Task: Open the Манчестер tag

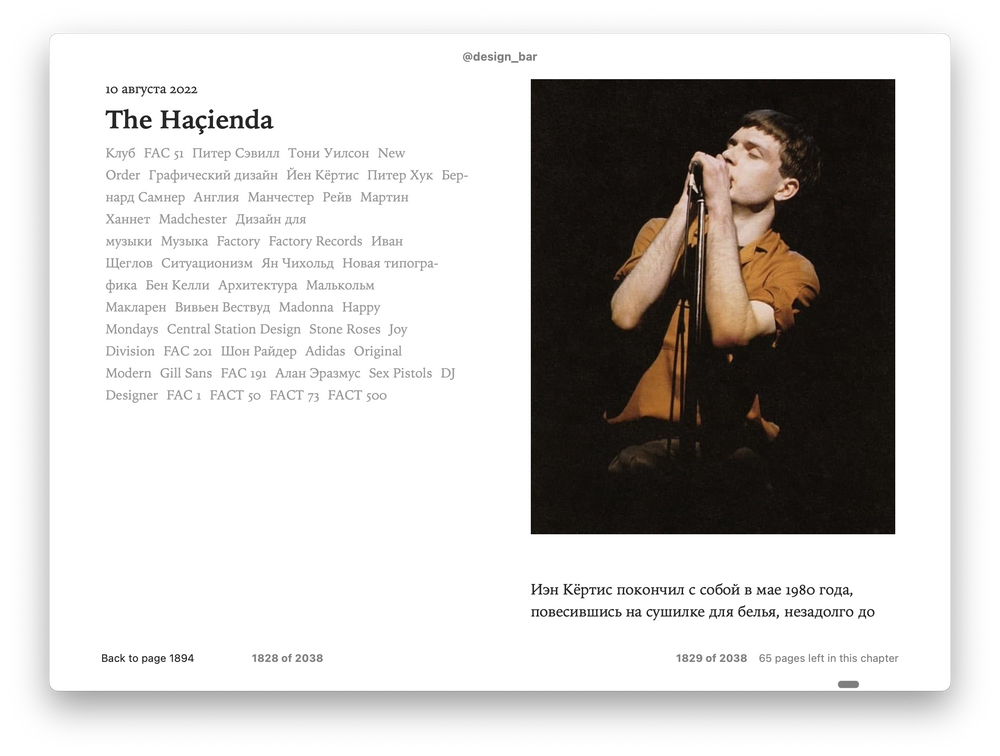Action: [x=281, y=197]
